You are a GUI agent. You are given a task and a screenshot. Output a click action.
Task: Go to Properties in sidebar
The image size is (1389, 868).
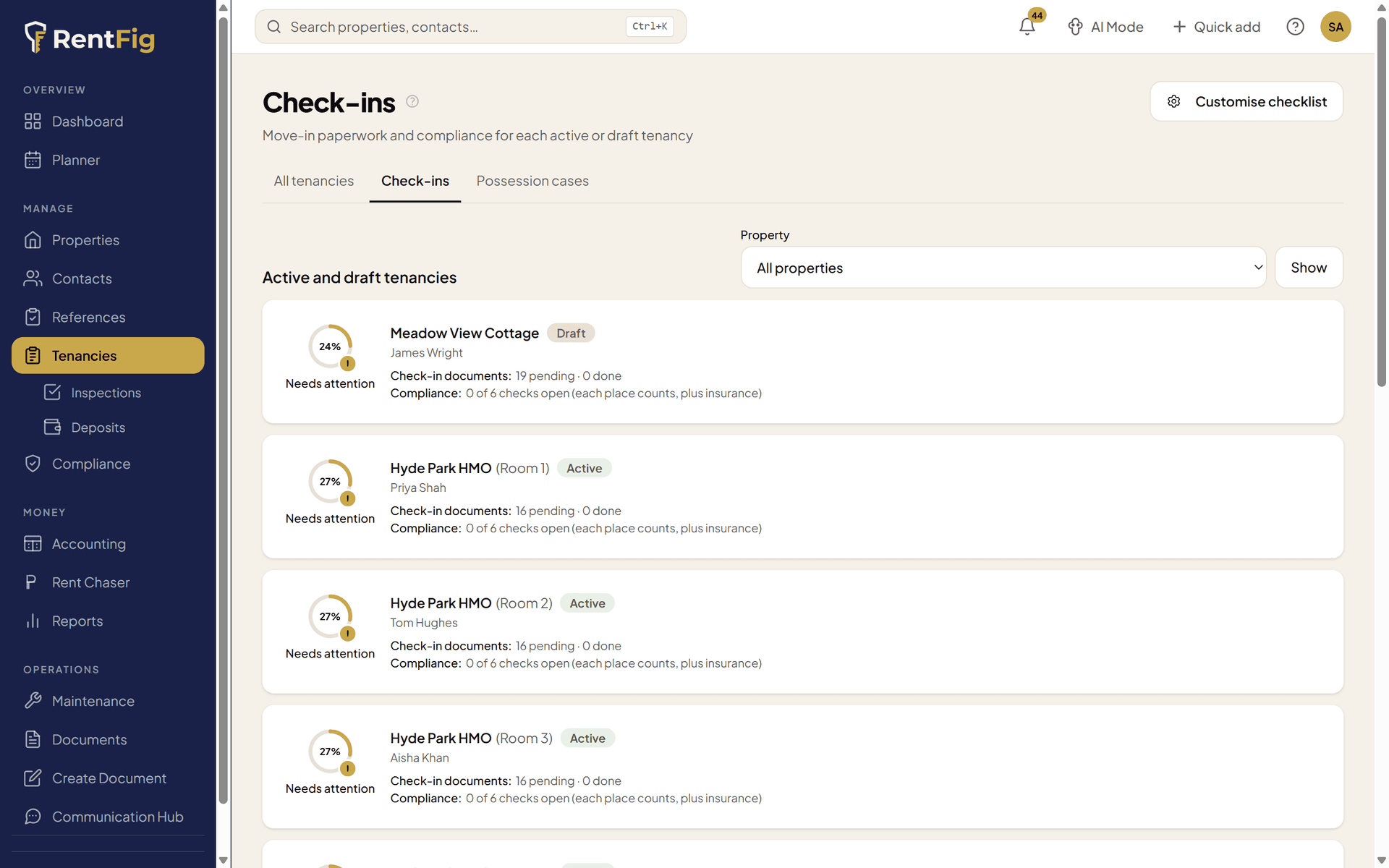pyautogui.click(x=108, y=240)
